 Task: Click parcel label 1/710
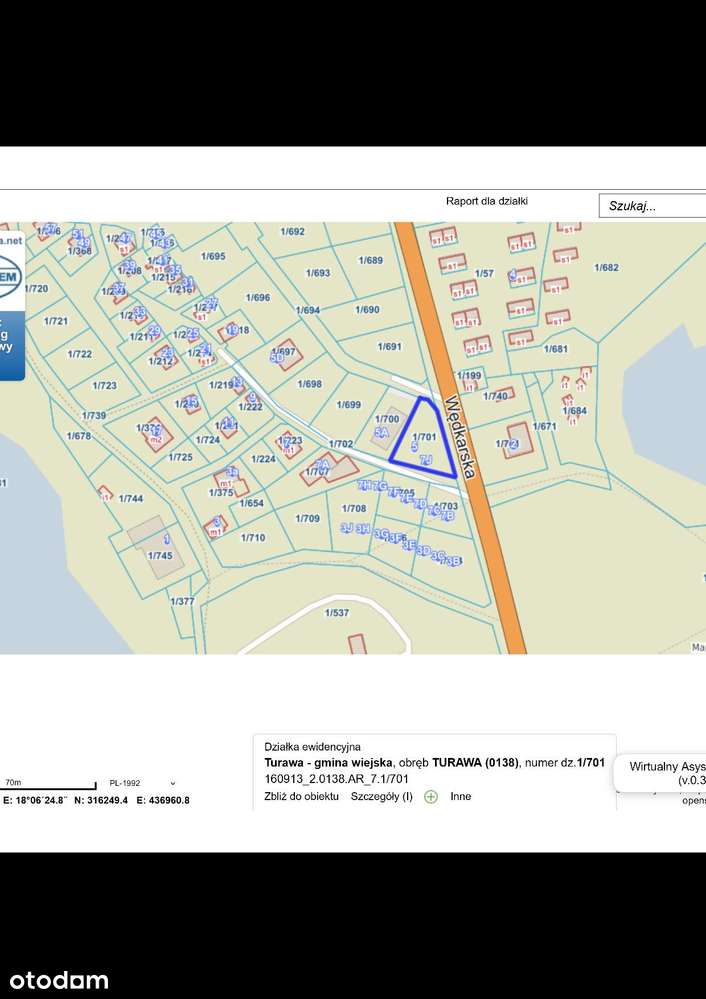pos(252,538)
